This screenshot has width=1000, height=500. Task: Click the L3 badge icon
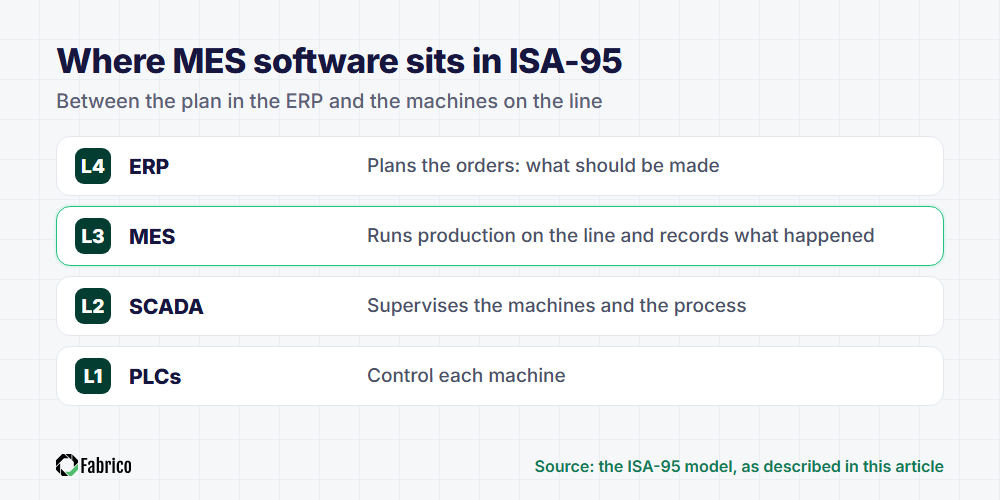93,236
